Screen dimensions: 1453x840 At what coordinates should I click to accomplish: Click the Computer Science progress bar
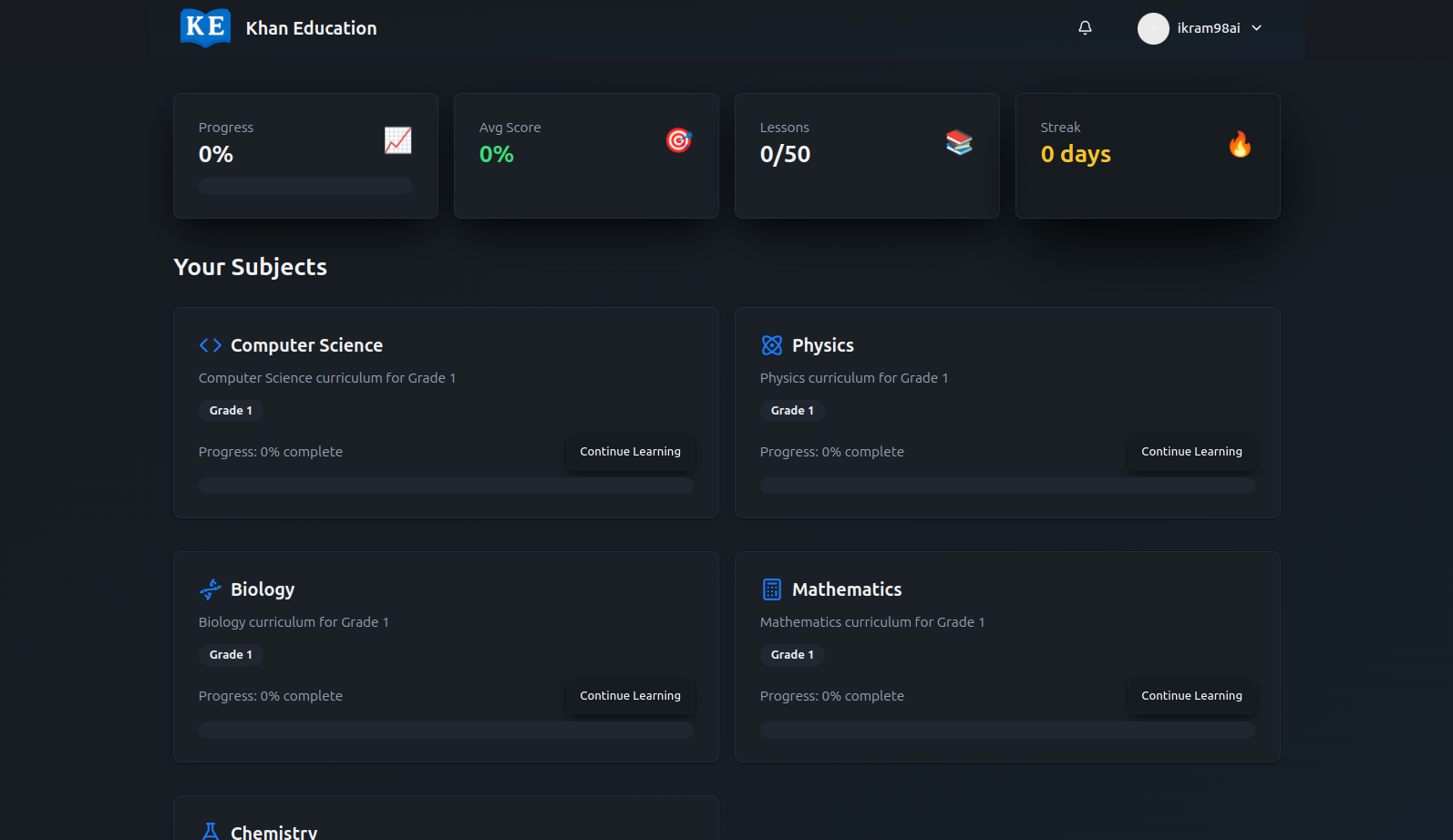tap(446, 486)
